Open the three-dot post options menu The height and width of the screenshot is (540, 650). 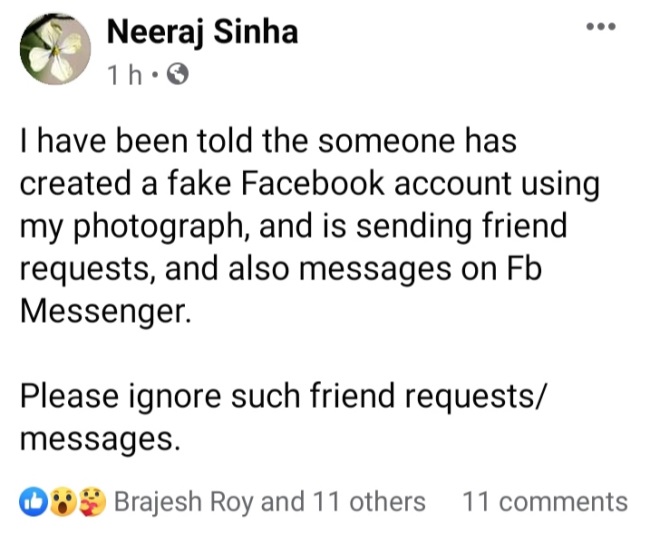(600, 27)
